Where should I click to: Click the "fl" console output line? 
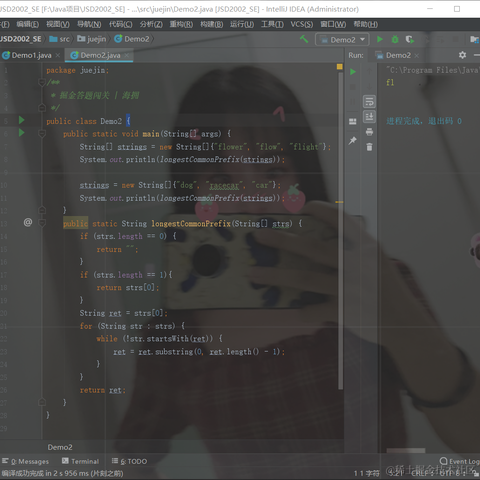[390, 82]
